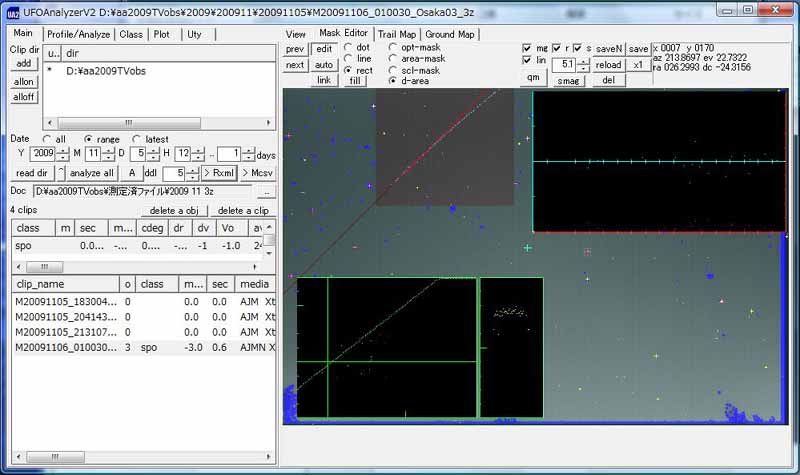
Task: Click the year stepper arrows
Action: point(63,154)
